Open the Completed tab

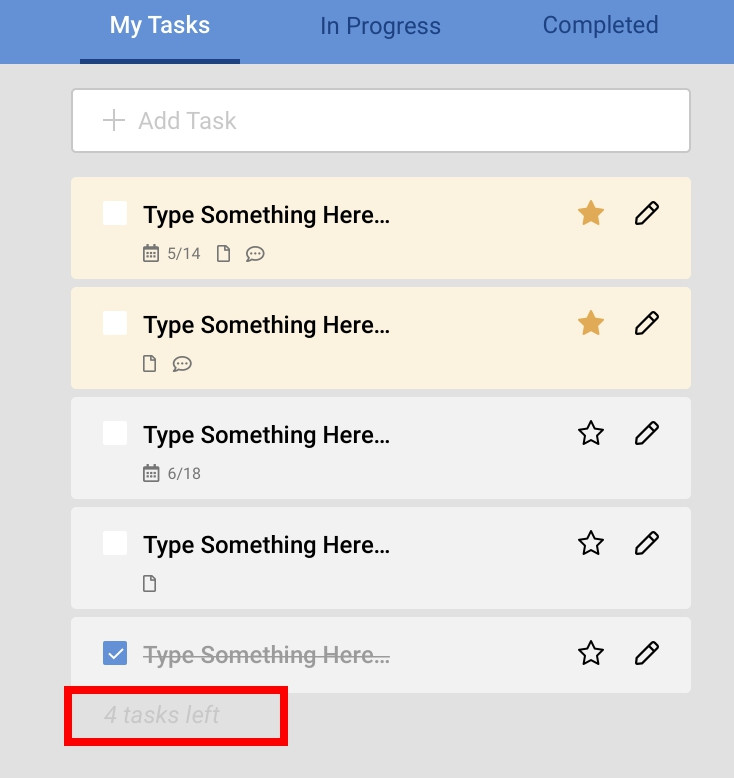tap(600, 25)
